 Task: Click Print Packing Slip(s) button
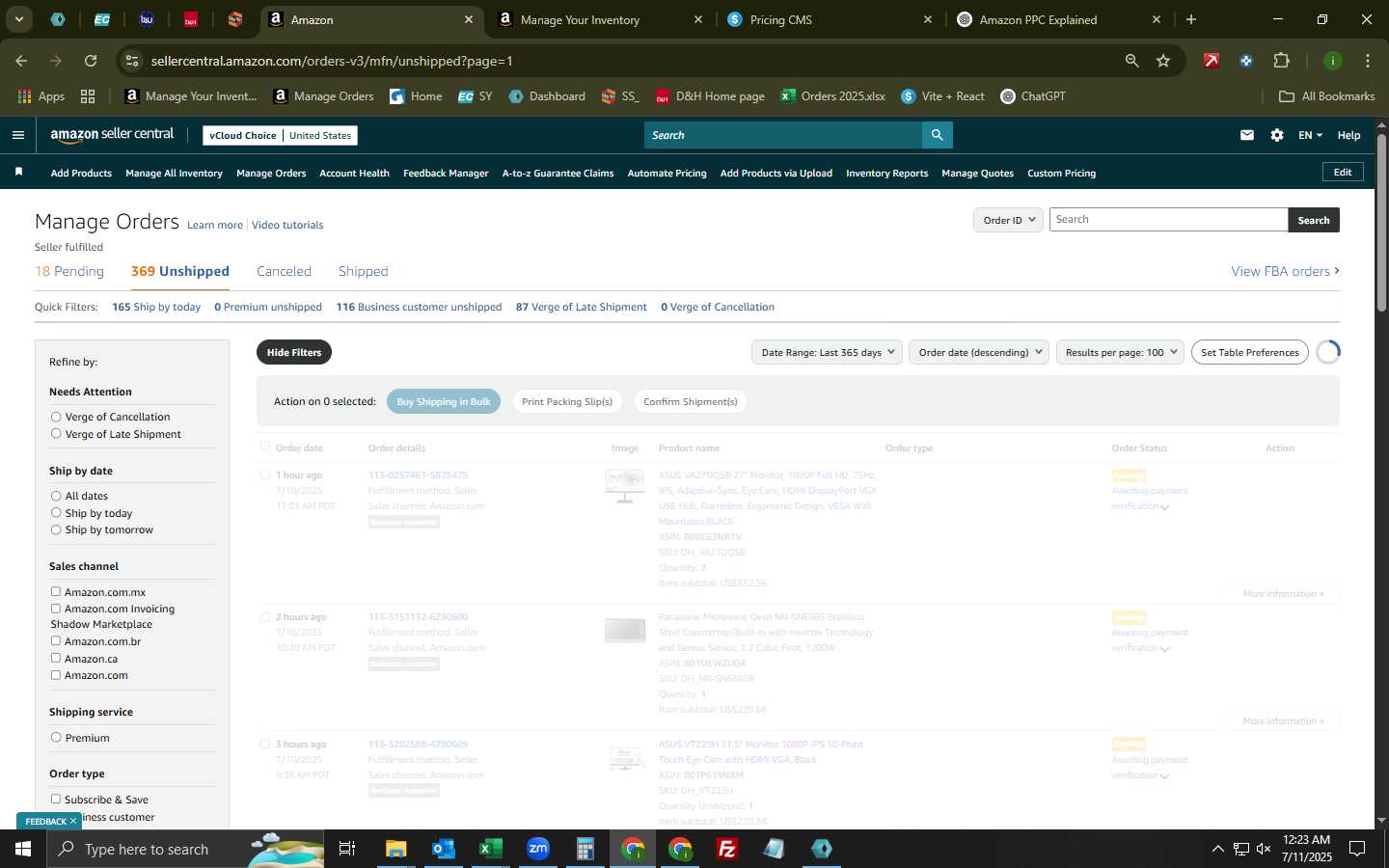567,401
